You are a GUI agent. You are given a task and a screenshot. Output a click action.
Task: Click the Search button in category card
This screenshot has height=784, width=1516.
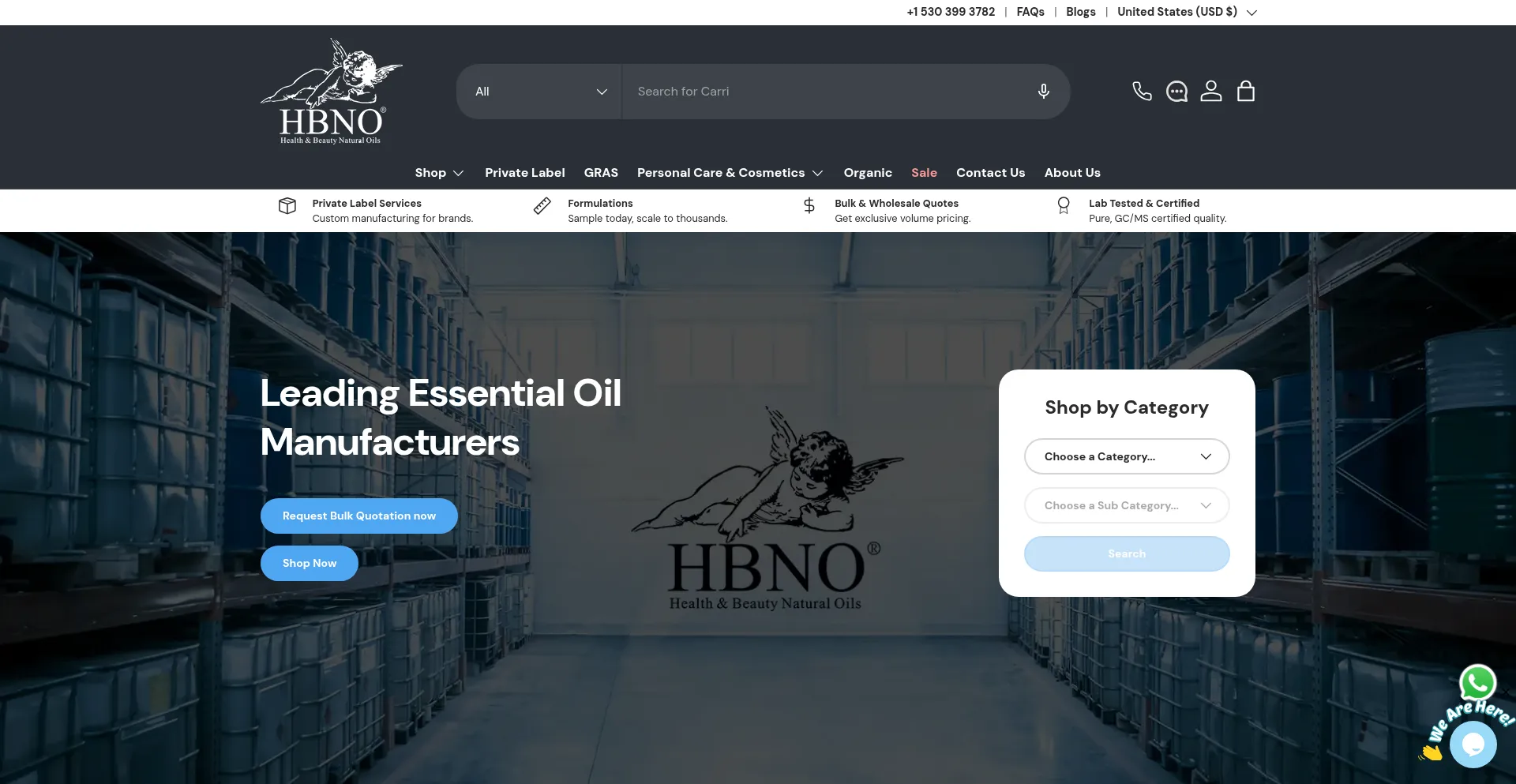(x=1127, y=553)
